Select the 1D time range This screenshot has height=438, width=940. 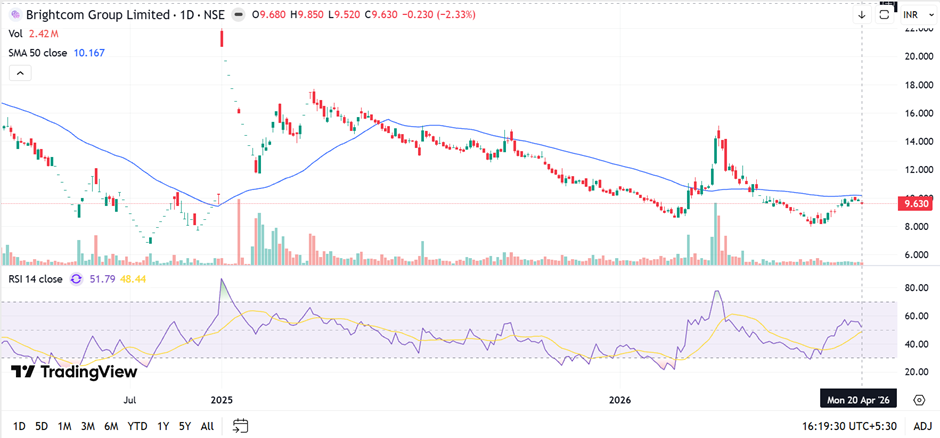19,426
